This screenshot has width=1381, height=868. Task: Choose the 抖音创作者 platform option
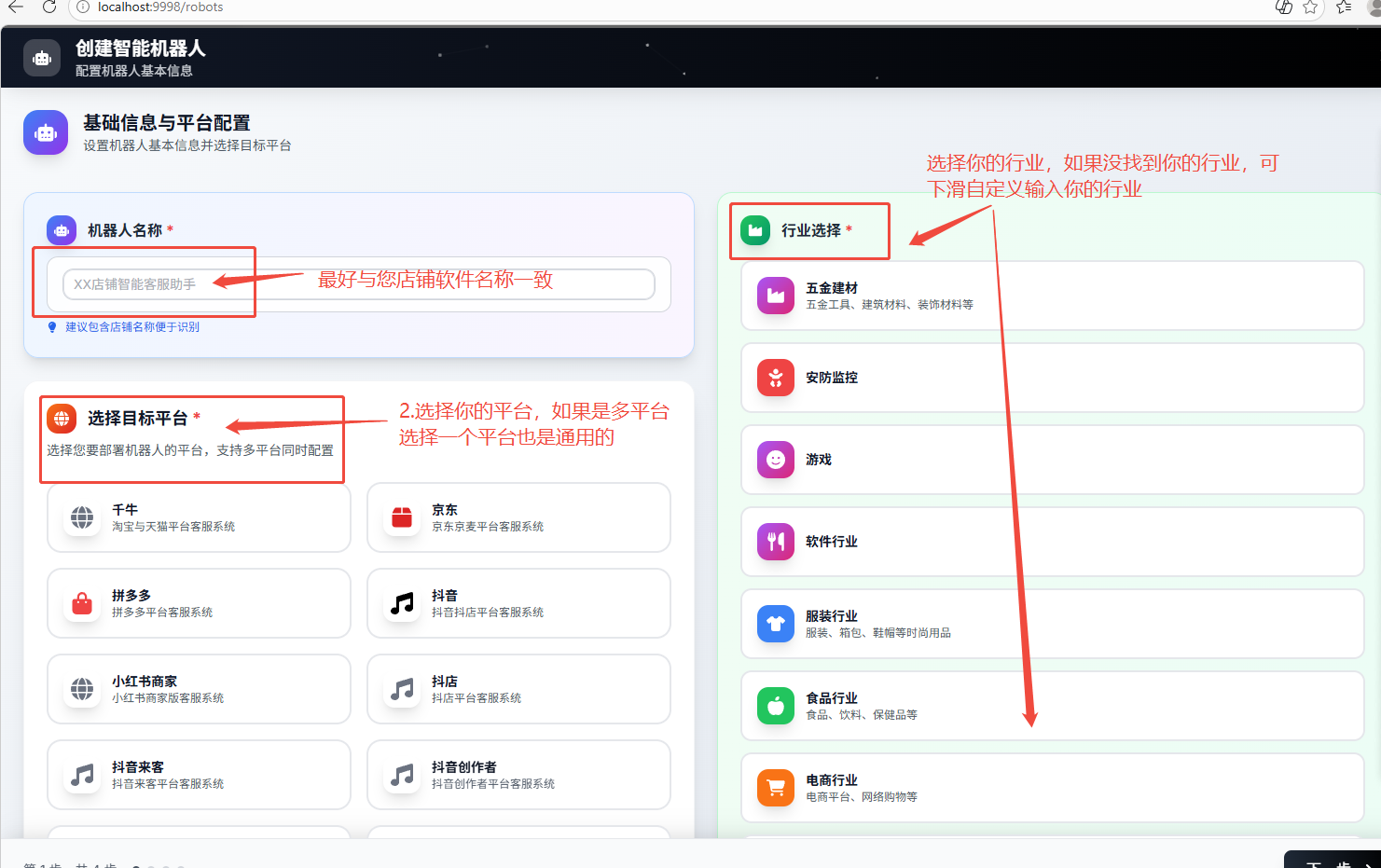pyautogui.click(x=518, y=775)
